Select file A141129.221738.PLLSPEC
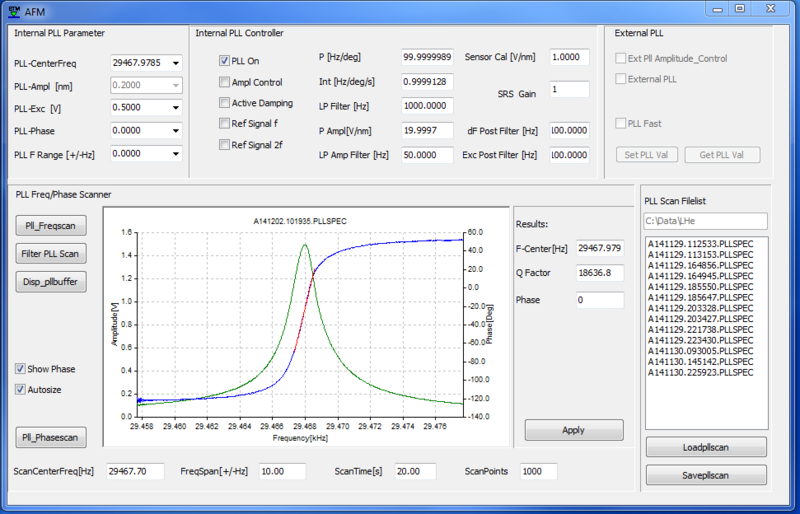 [x=701, y=330]
